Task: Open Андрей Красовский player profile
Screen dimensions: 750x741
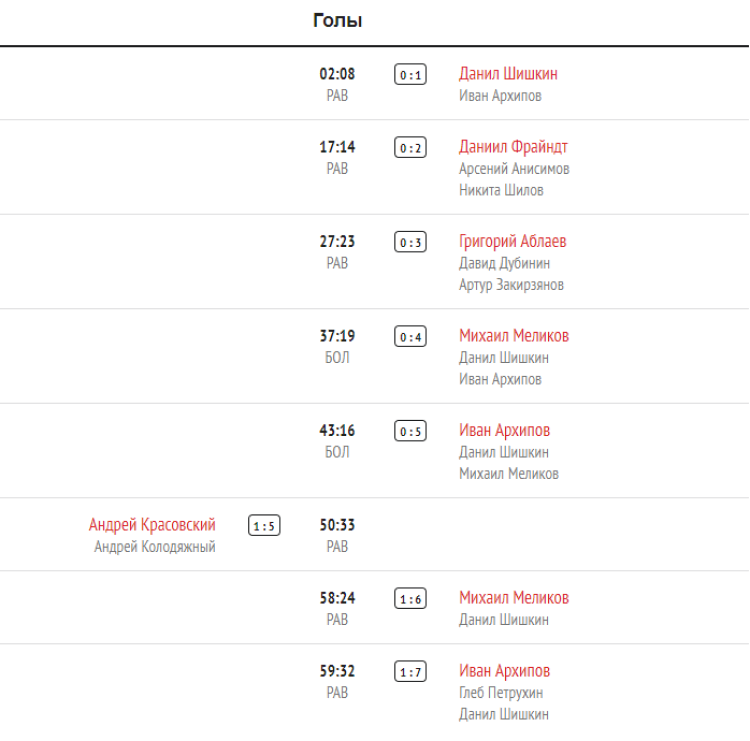Action: coord(152,525)
